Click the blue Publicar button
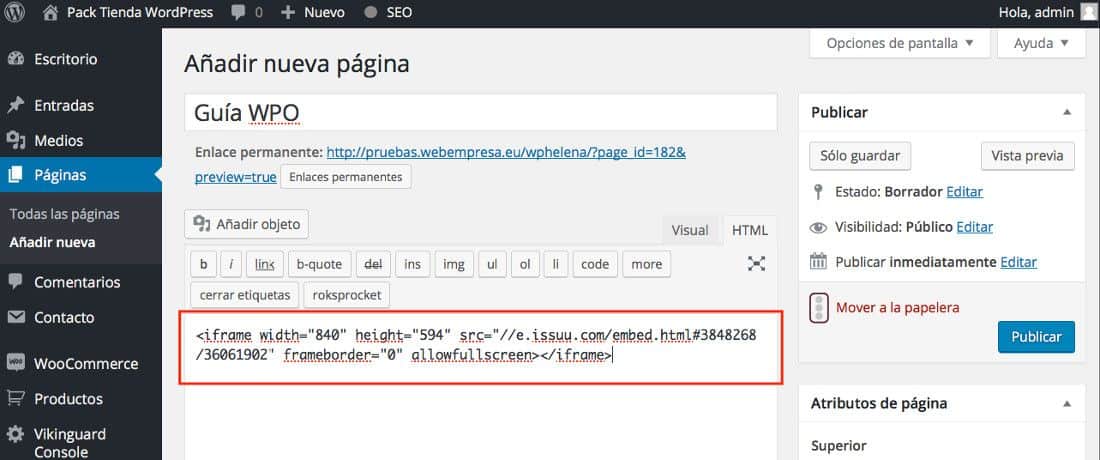Image resolution: width=1100 pixels, height=460 pixels. [1036, 337]
